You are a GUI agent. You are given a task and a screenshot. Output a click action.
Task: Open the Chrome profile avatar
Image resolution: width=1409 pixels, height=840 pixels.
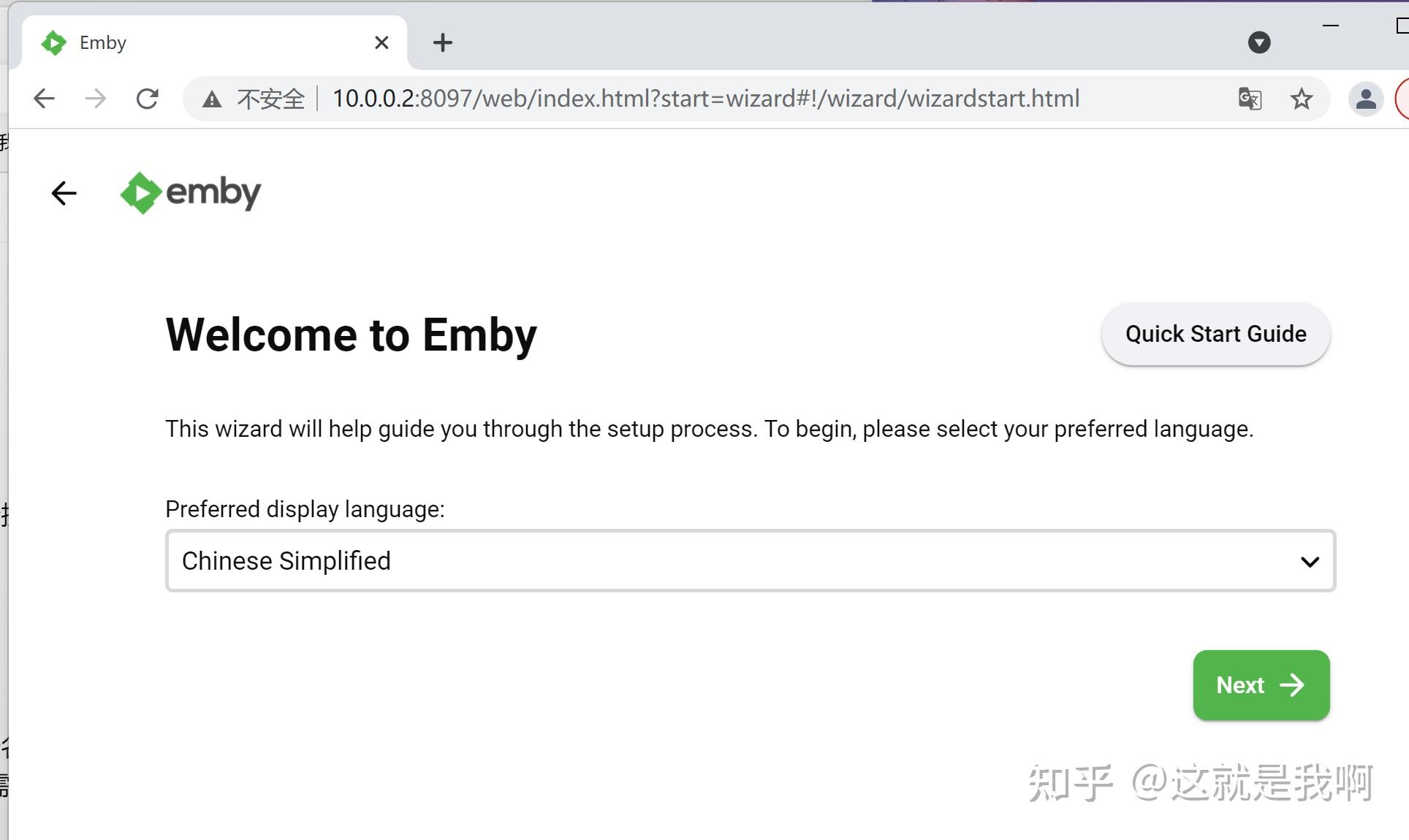click(x=1365, y=99)
